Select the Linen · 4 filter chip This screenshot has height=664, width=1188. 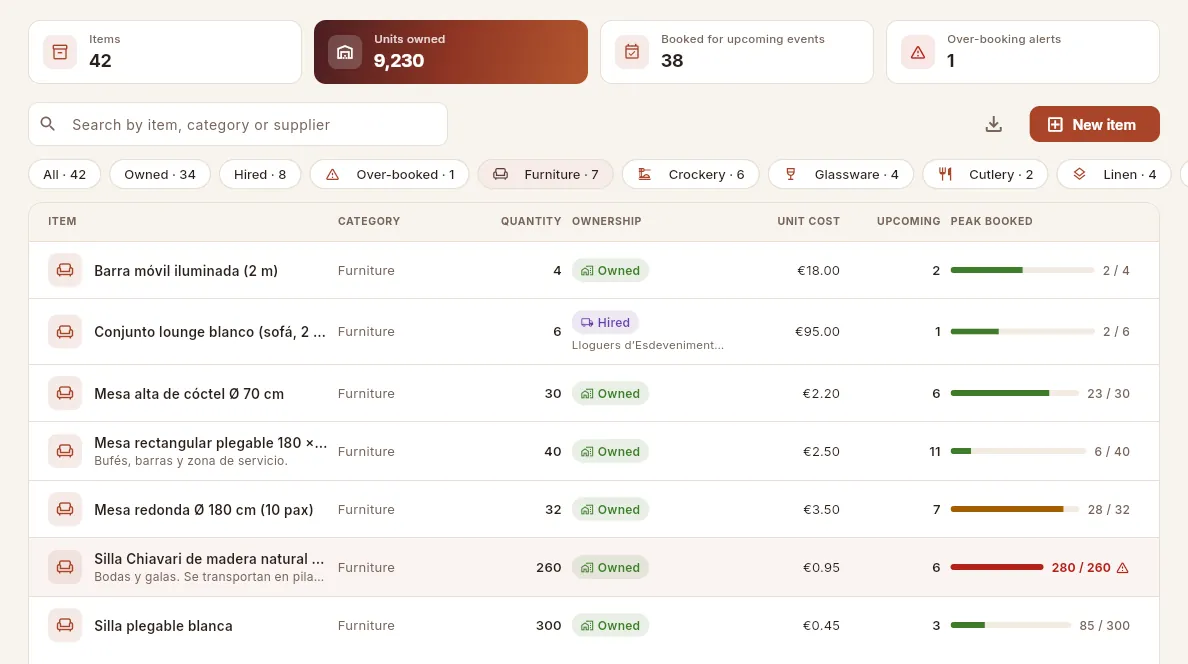[1114, 174]
